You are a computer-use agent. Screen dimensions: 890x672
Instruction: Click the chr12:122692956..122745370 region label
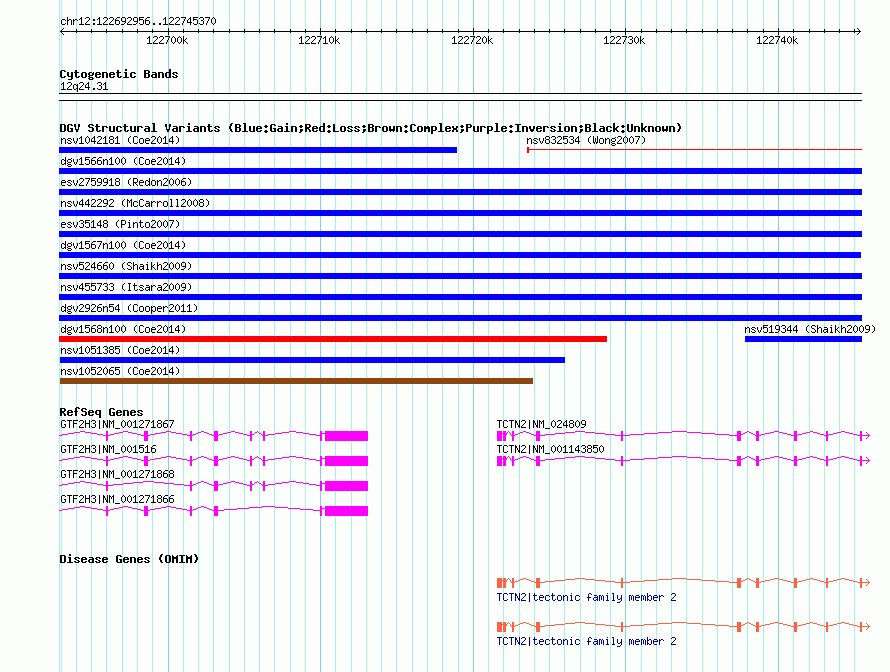click(x=138, y=21)
